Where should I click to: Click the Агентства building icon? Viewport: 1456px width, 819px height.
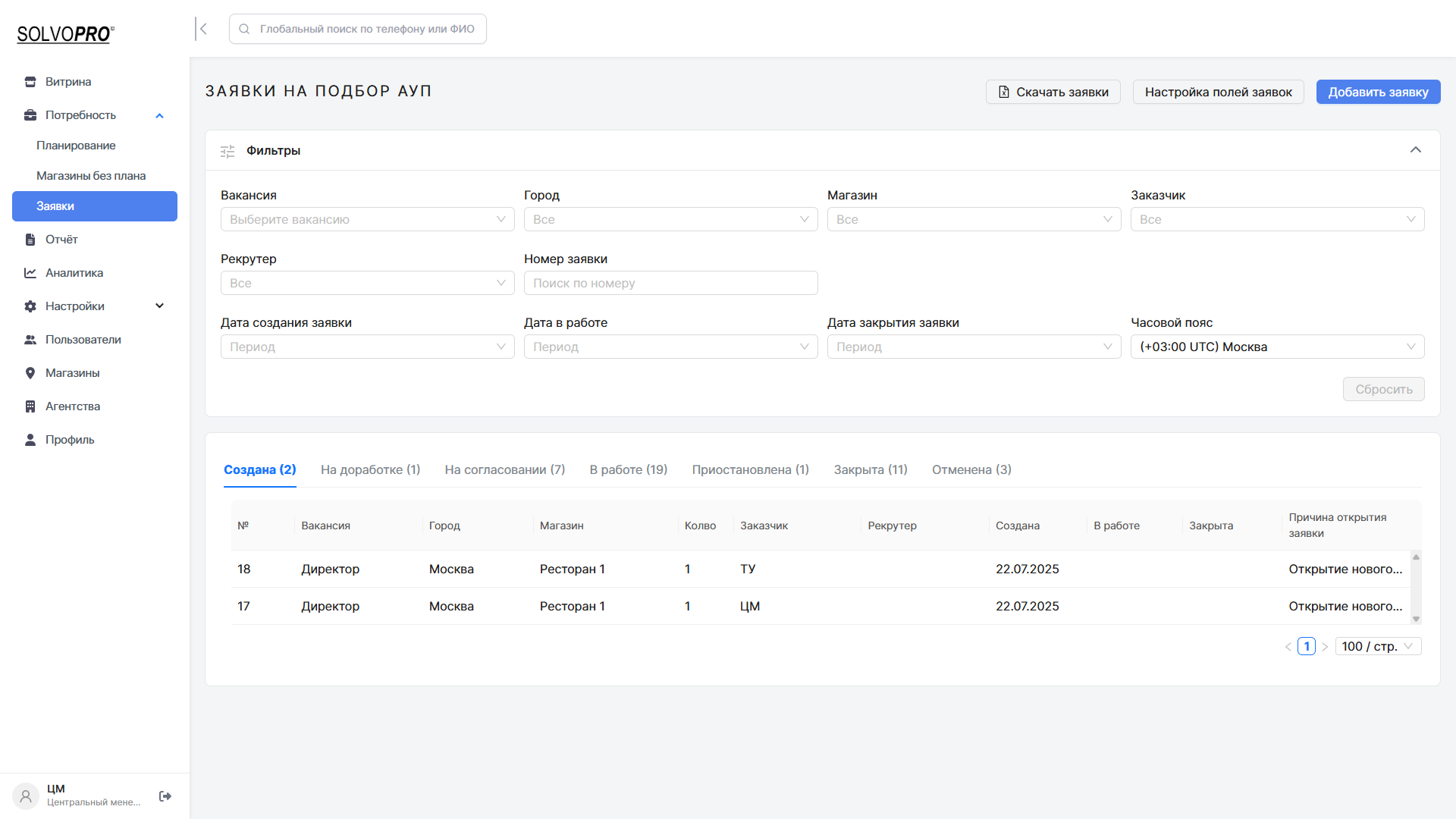(x=30, y=406)
